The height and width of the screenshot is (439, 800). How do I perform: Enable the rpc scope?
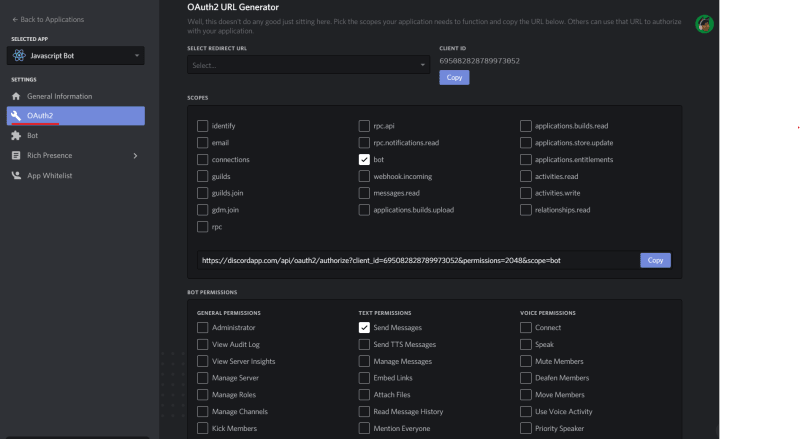(x=203, y=227)
